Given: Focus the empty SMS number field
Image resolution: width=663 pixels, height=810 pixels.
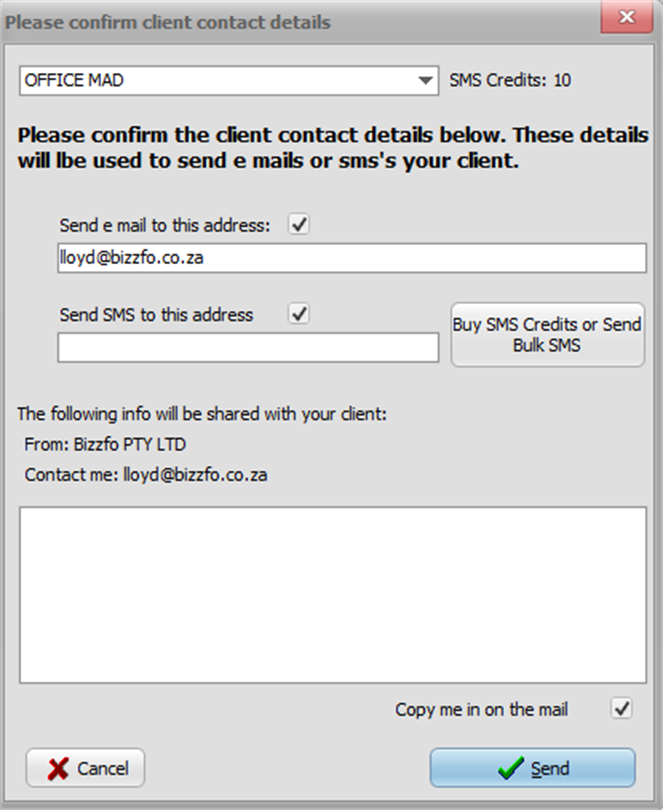Looking at the screenshot, I should click(x=247, y=347).
